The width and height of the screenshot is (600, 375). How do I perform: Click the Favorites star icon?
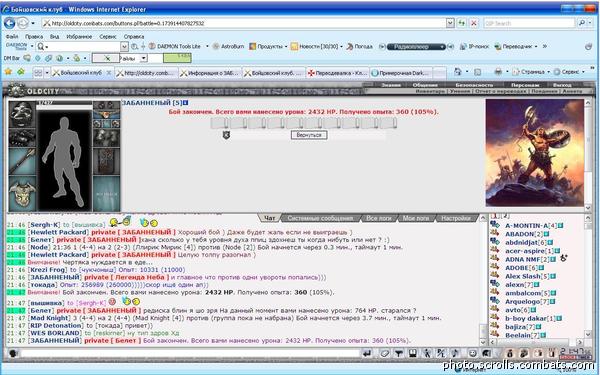click(x=8, y=72)
